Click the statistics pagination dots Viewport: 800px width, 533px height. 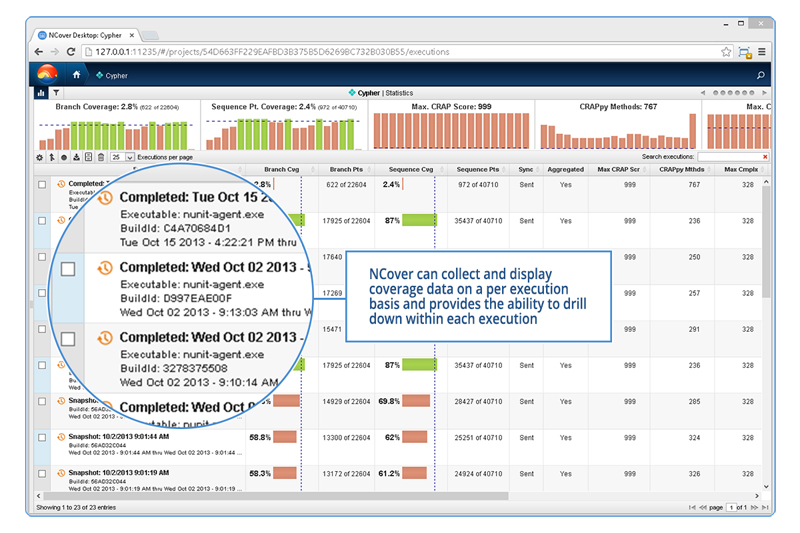(x=733, y=93)
